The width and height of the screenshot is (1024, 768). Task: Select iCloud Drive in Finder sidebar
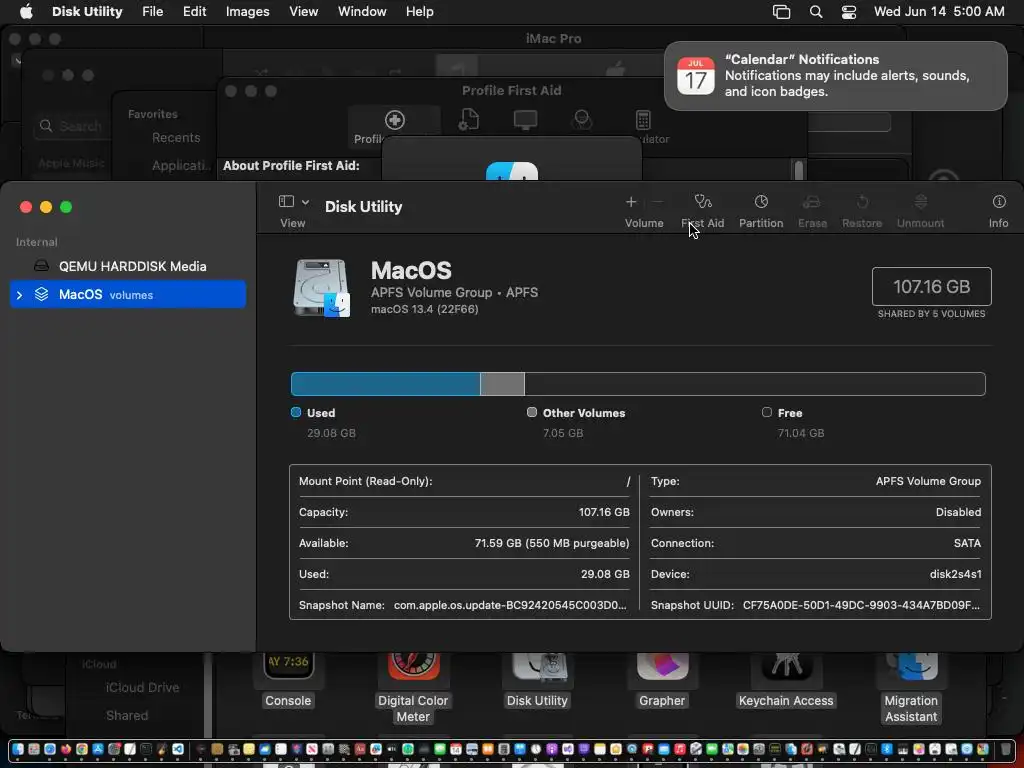point(142,688)
